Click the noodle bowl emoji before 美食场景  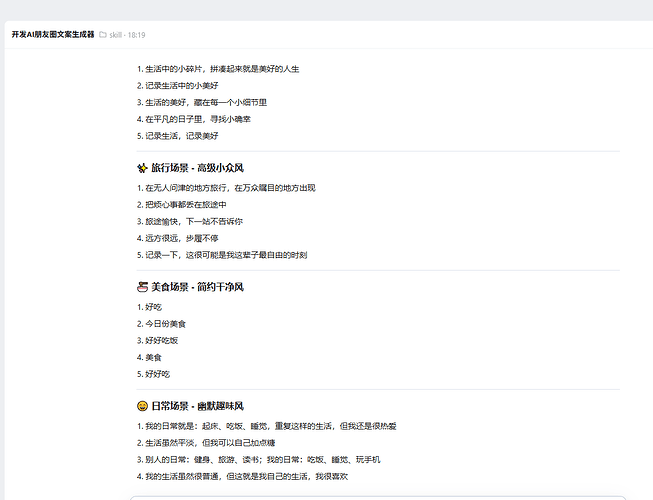point(142,287)
